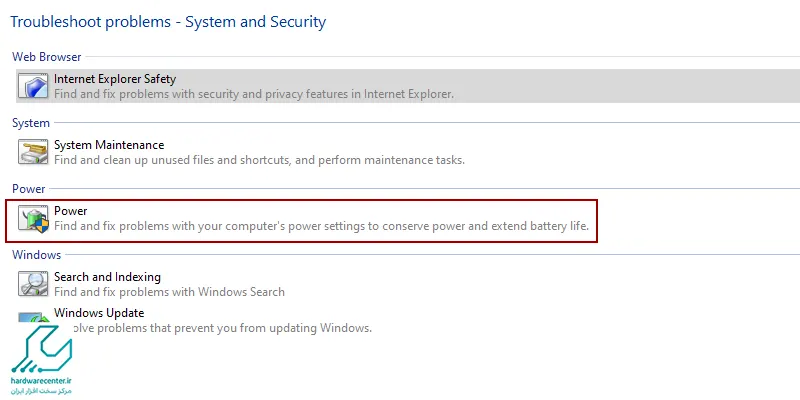
Task: Open the Power troubleshooter title link
Action: tap(71, 211)
